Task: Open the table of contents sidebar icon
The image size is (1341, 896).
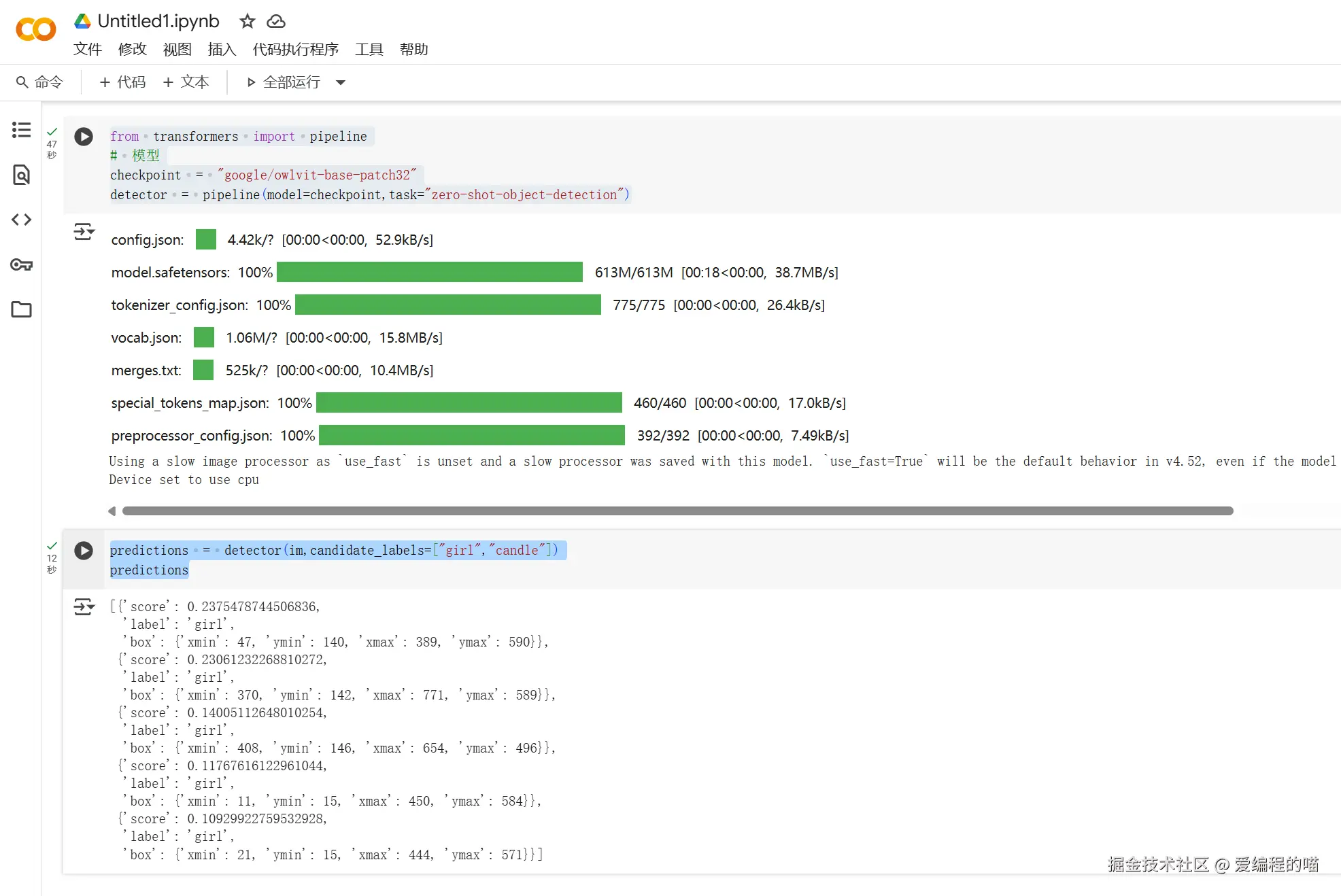Action: (x=21, y=130)
